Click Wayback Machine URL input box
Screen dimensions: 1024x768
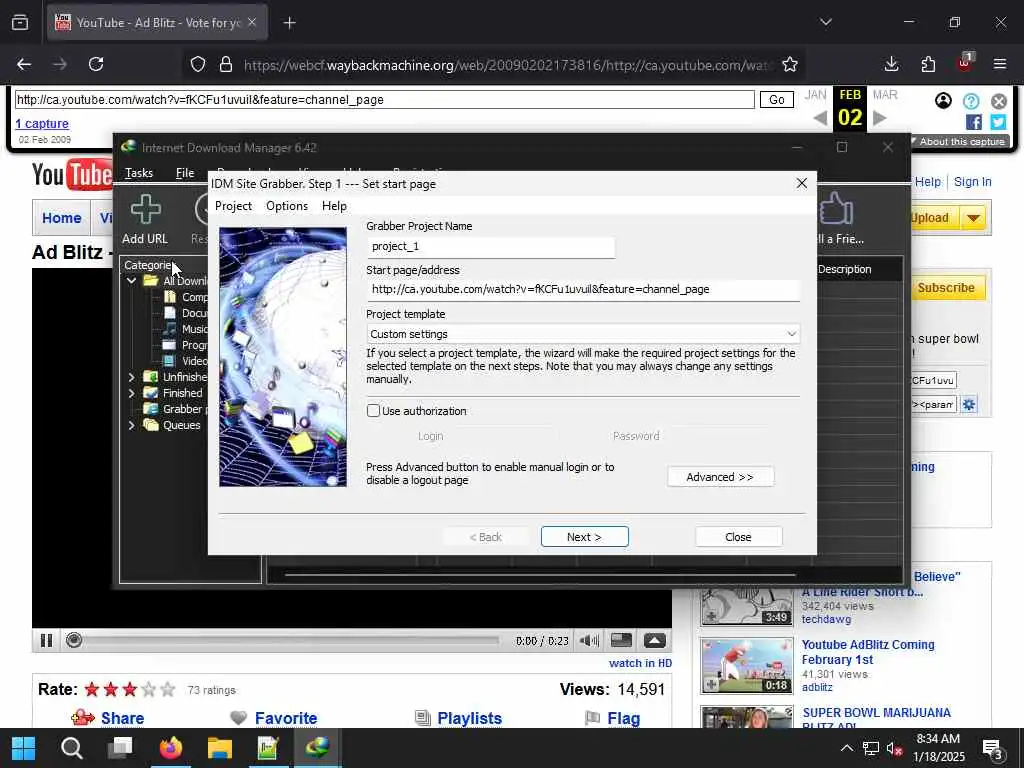(385, 100)
